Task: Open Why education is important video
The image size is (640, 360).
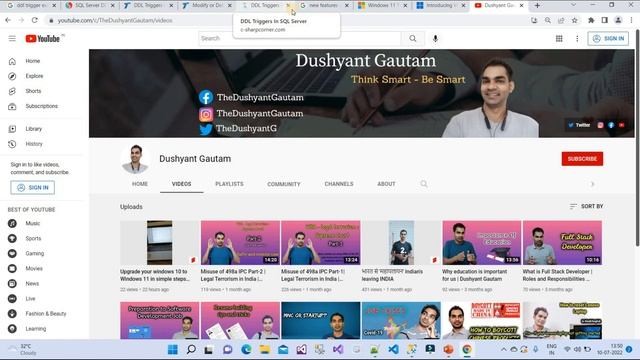Action: click(x=481, y=243)
